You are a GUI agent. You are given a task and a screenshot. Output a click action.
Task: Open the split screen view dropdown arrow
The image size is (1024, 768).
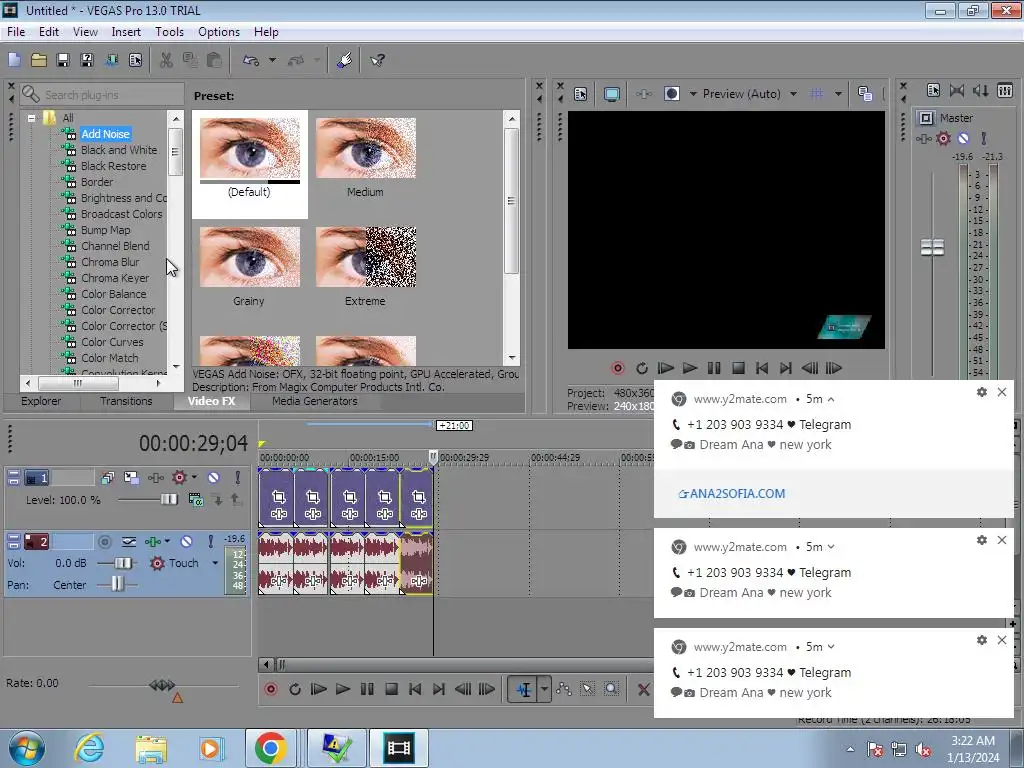693,94
